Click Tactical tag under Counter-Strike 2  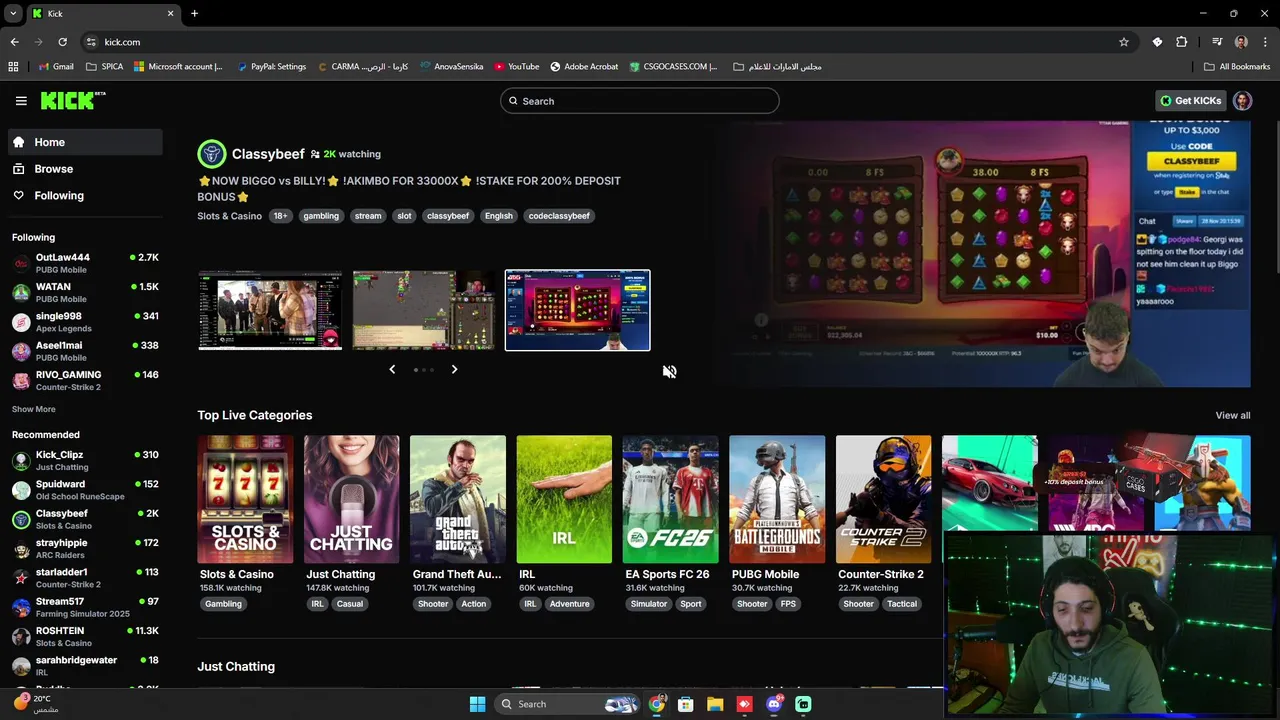[901, 604]
